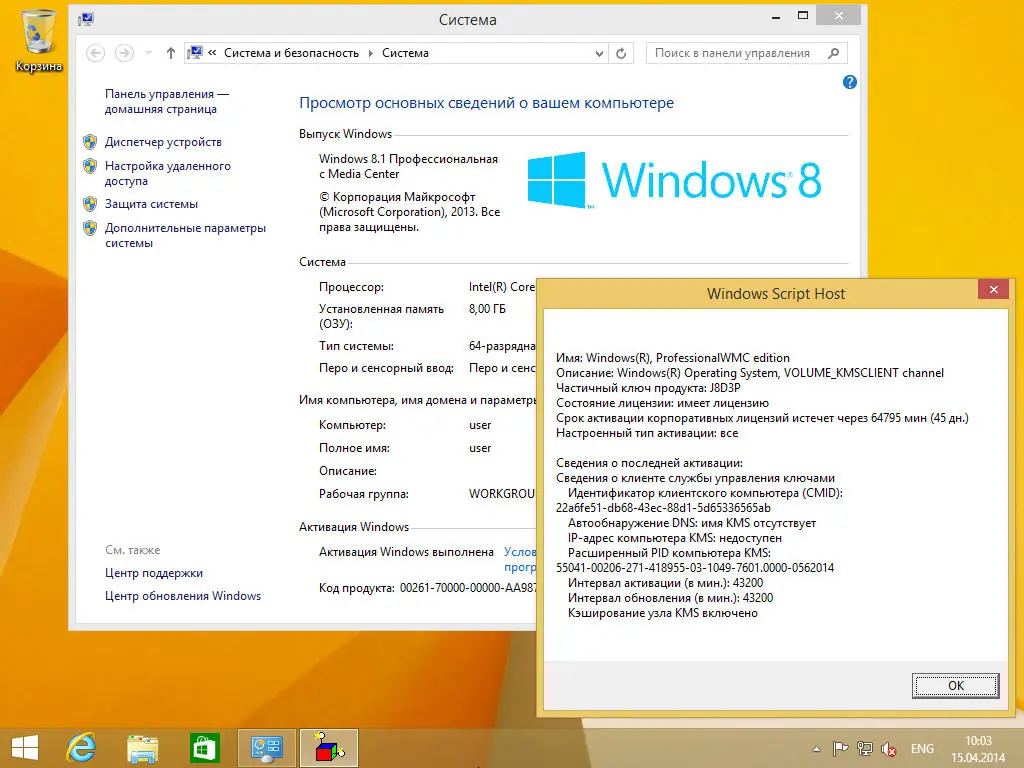Screen dimensions: 1024x768
Task: Open 'Панель управления — домашняя страница'
Action: [x=167, y=101]
